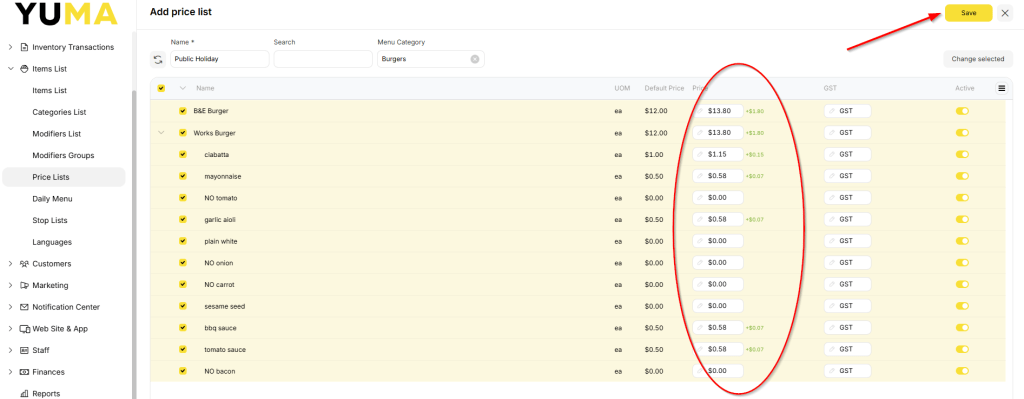This screenshot has width=1024, height=399.
Task: Click the edit pencil in B&E Burger price
Action: 700,111
